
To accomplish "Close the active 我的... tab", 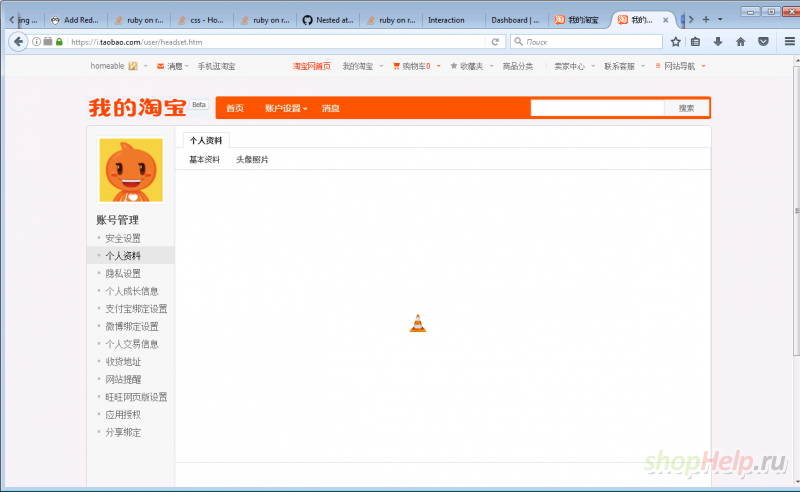I will (x=665, y=20).
